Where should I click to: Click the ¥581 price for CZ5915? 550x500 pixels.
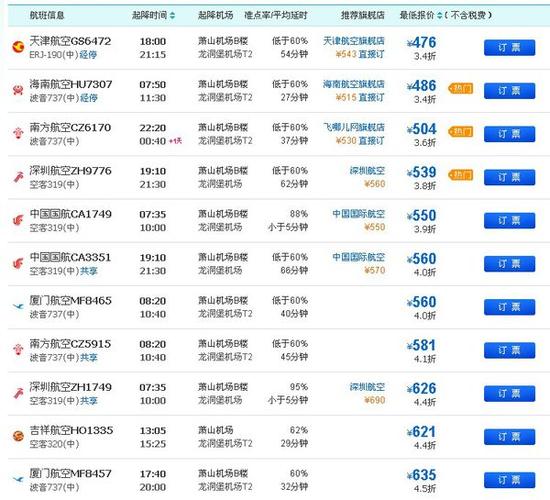click(421, 345)
